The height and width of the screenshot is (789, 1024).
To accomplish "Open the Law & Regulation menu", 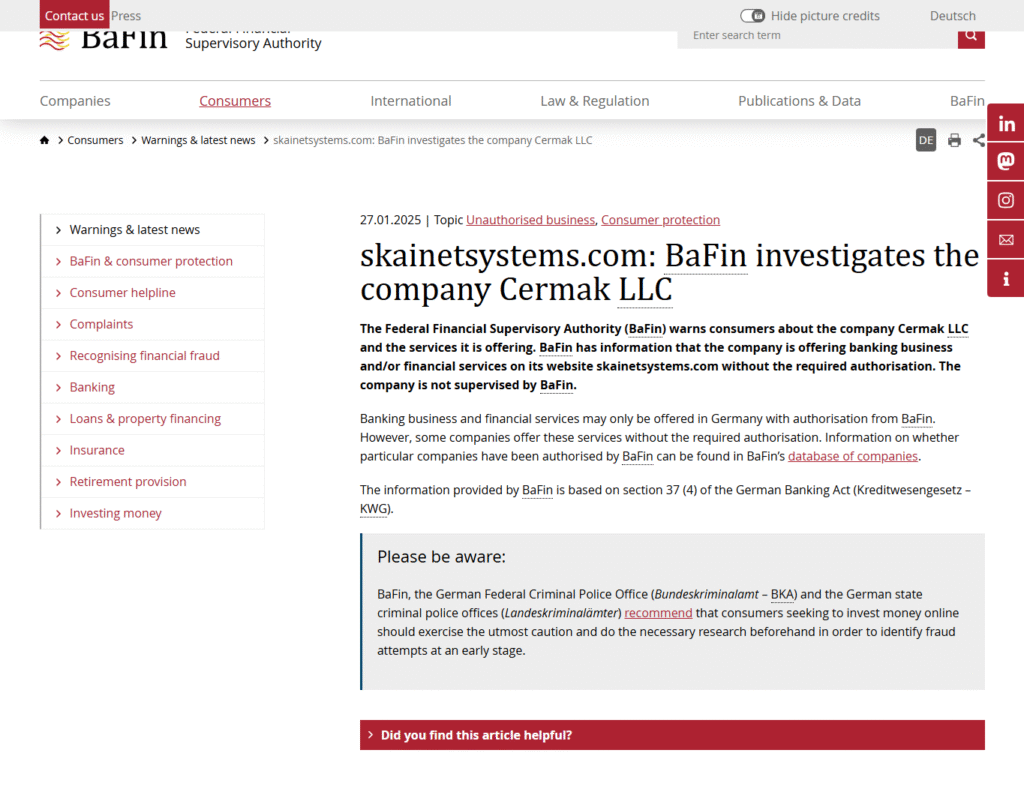I will coord(594,101).
